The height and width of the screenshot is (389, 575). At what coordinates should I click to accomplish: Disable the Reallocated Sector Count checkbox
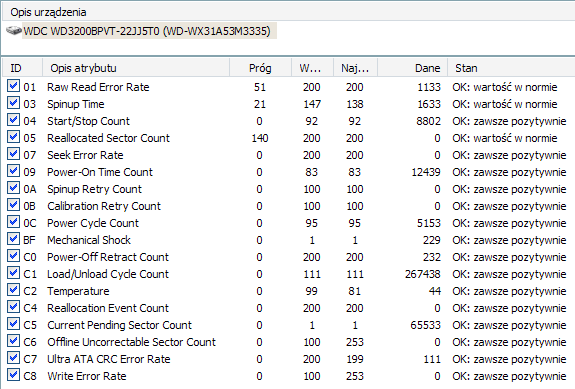click(13, 137)
